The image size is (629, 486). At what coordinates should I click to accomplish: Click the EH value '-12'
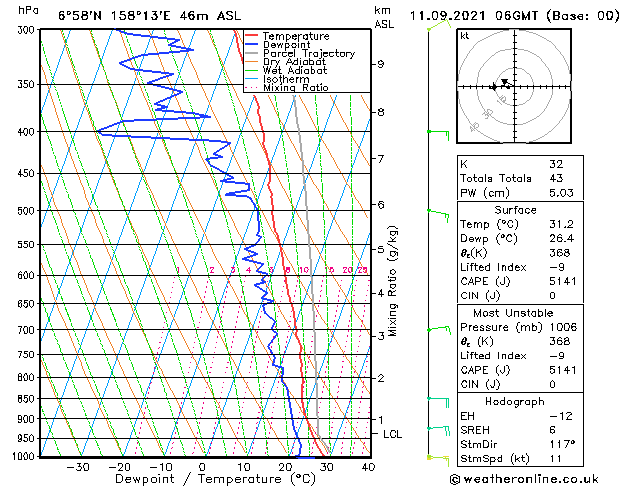click(560, 416)
